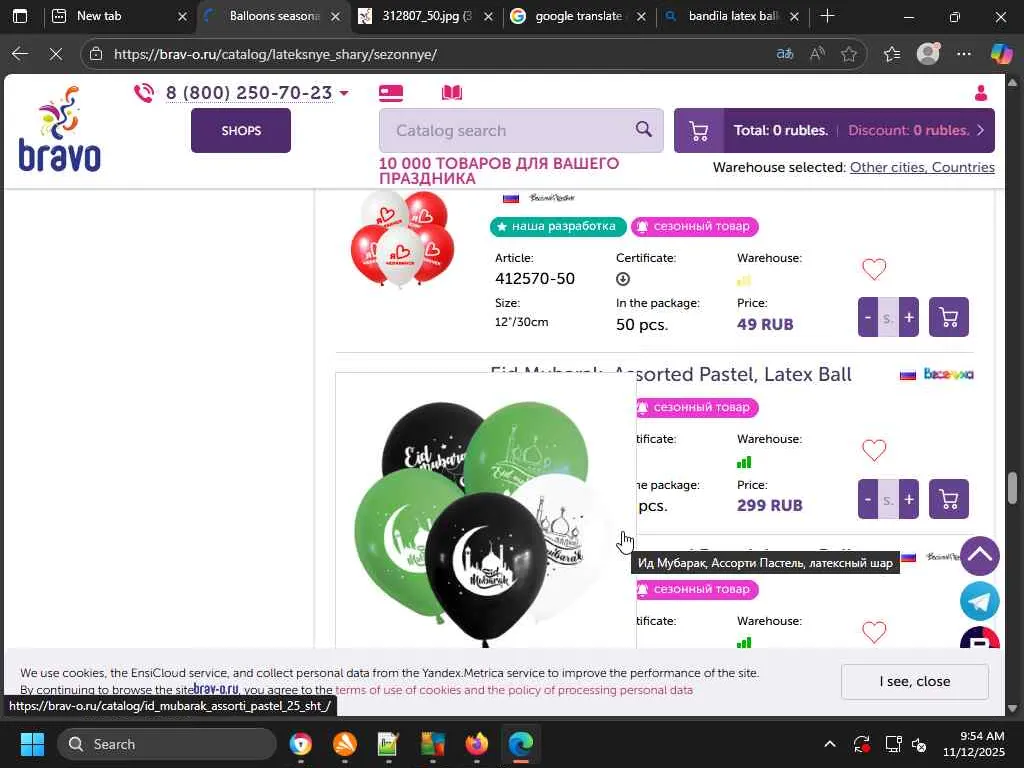
Task: Click the vertical page scrollbar thumb
Action: click(1012, 487)
